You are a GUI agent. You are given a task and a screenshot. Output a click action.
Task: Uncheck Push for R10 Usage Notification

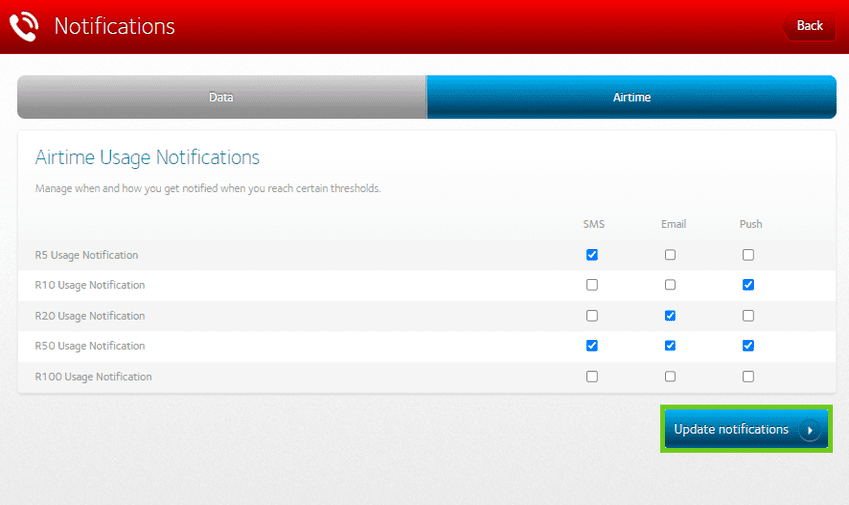[x=748, y=285]
